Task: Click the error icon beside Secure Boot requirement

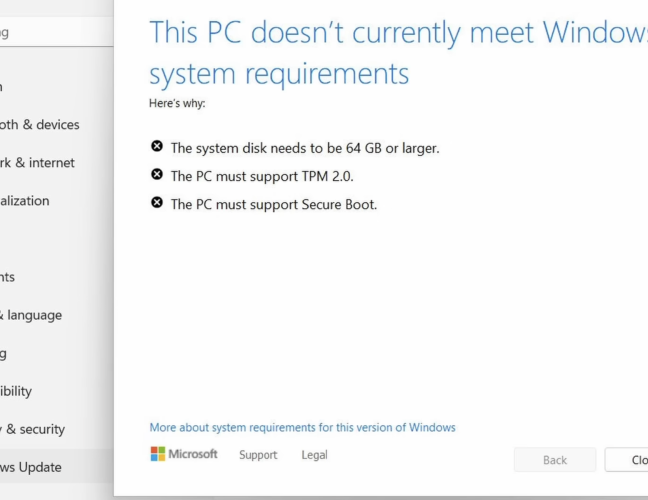Action: [156, 203]
